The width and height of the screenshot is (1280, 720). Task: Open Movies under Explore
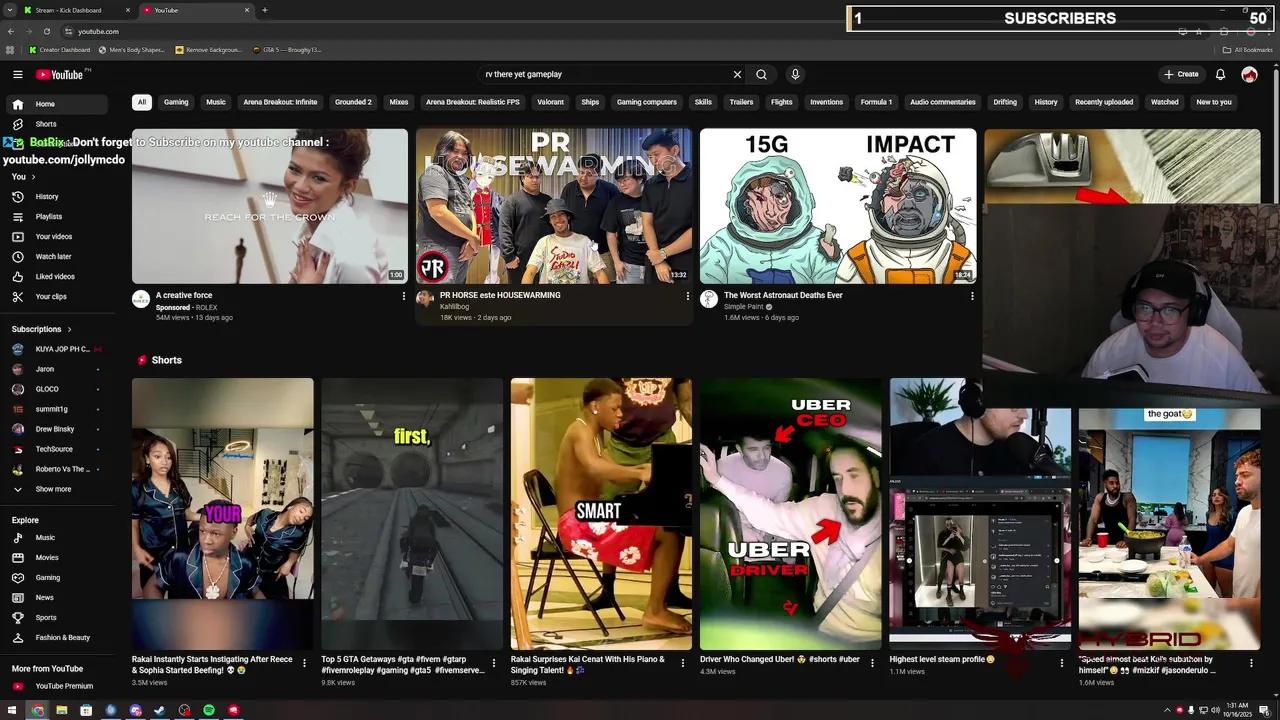[x=56, y=558]
